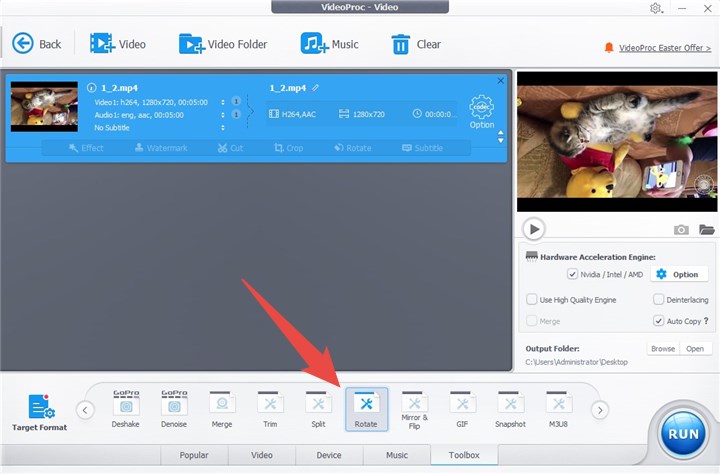Open the output folder
The image size is (720, 474).
[x=695, y=349]
